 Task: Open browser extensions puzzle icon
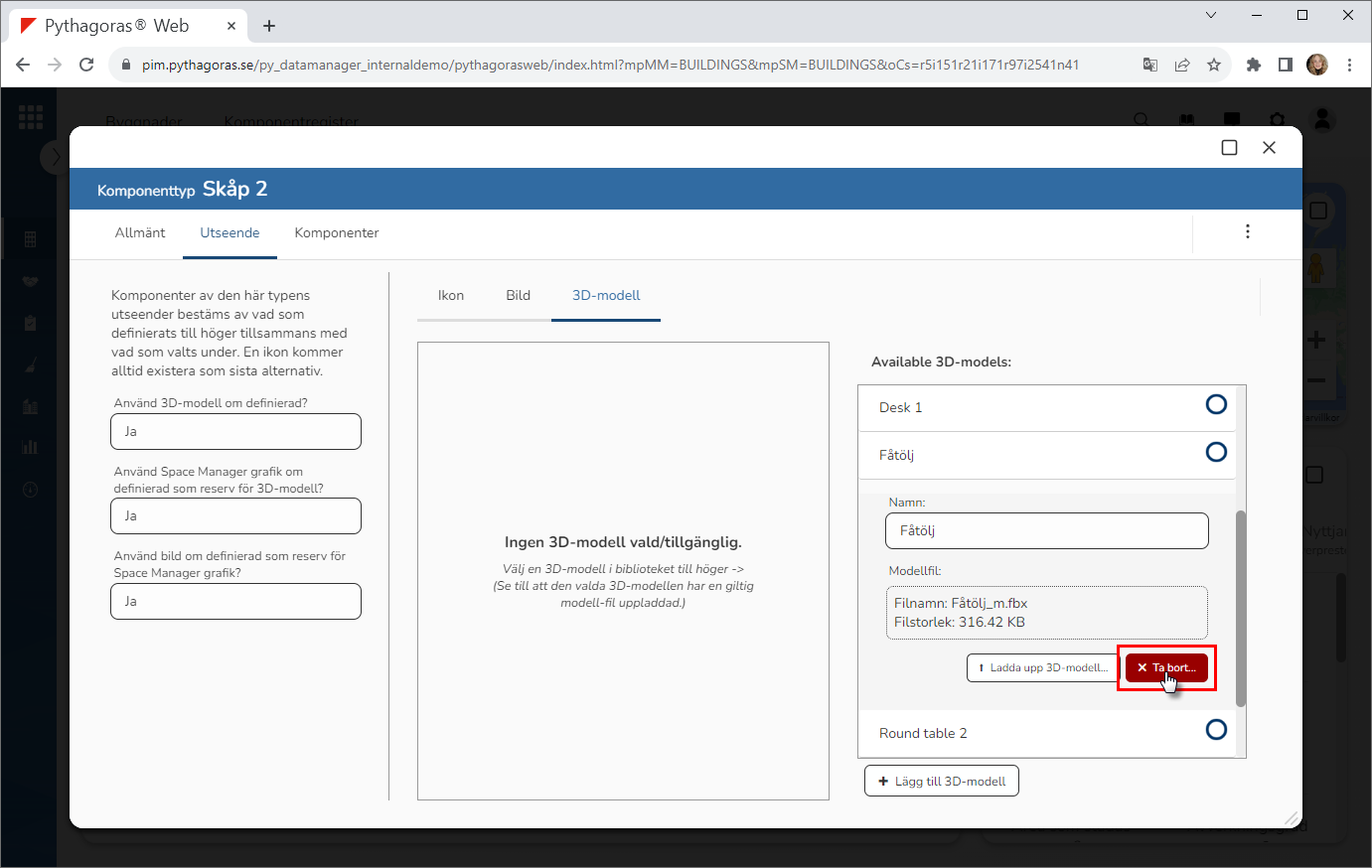pos(1253,65)
